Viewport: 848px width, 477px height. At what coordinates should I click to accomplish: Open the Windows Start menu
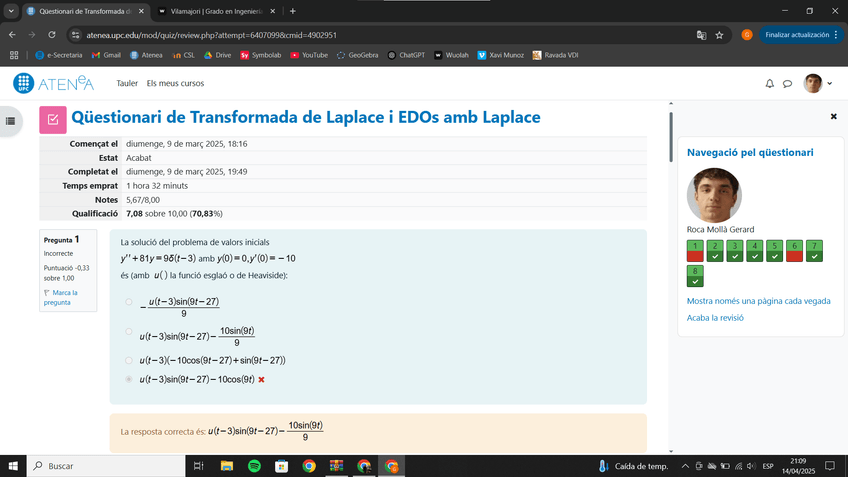pyautogui.click(x=13, y=466)
